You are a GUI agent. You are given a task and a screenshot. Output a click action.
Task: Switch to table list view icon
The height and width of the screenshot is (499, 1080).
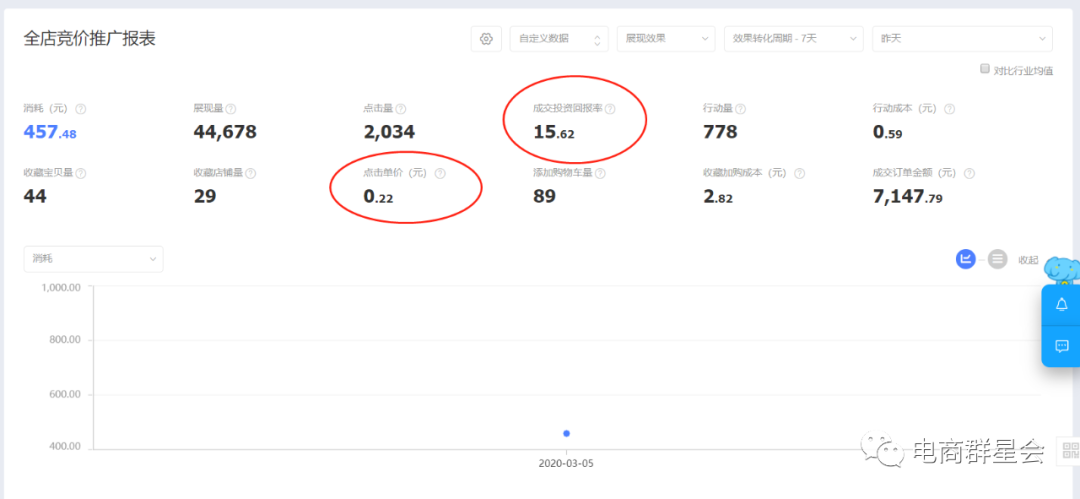click(x=997, y=259)
